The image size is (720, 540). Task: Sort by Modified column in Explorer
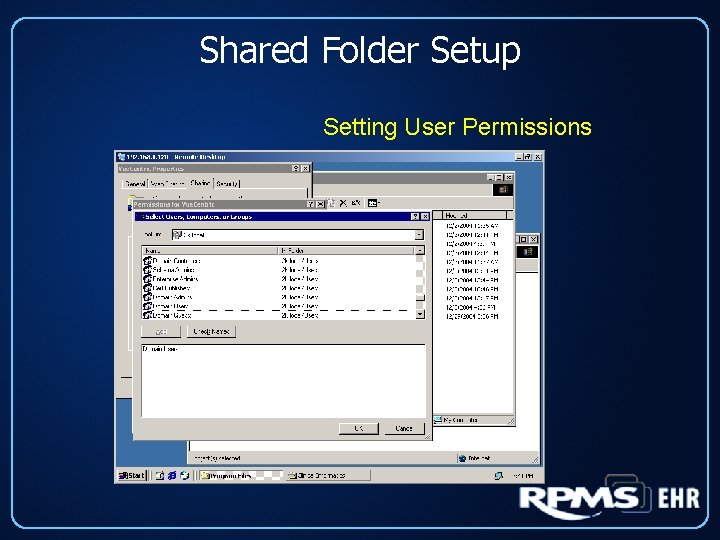pyautogui.click(x=475, y=215)
